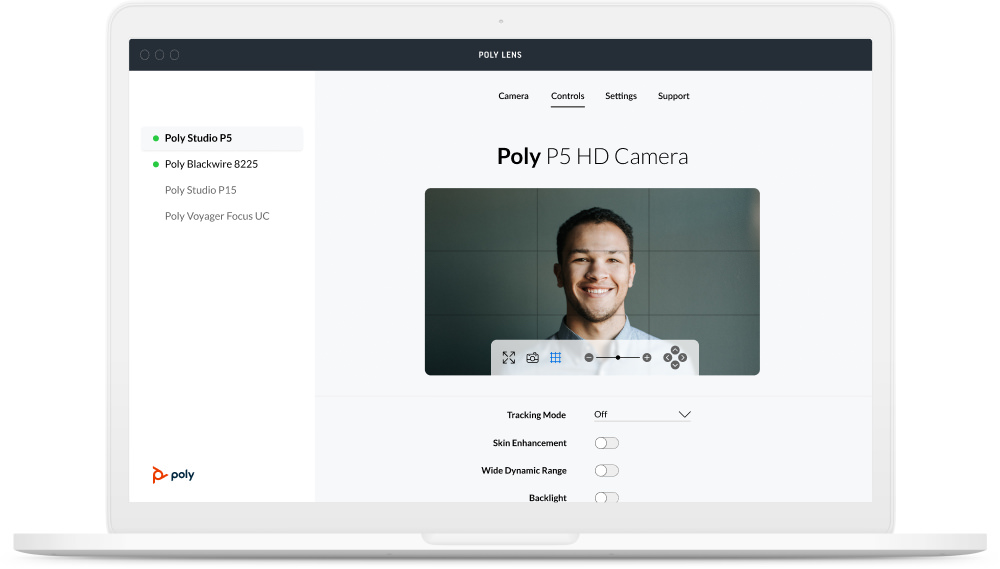The height and width of the screenshot is (569, 1000).
Task: Click the Poly P5 HD Camera heading
Action: [x=592, y=156]
